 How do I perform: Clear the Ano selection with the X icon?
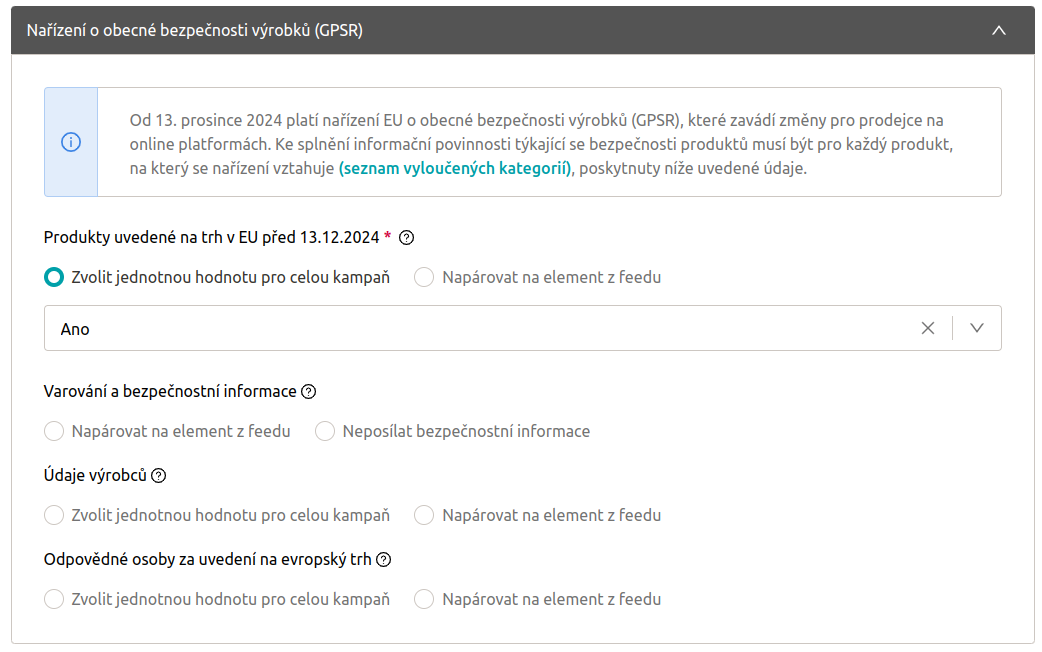tap(928, 328)
